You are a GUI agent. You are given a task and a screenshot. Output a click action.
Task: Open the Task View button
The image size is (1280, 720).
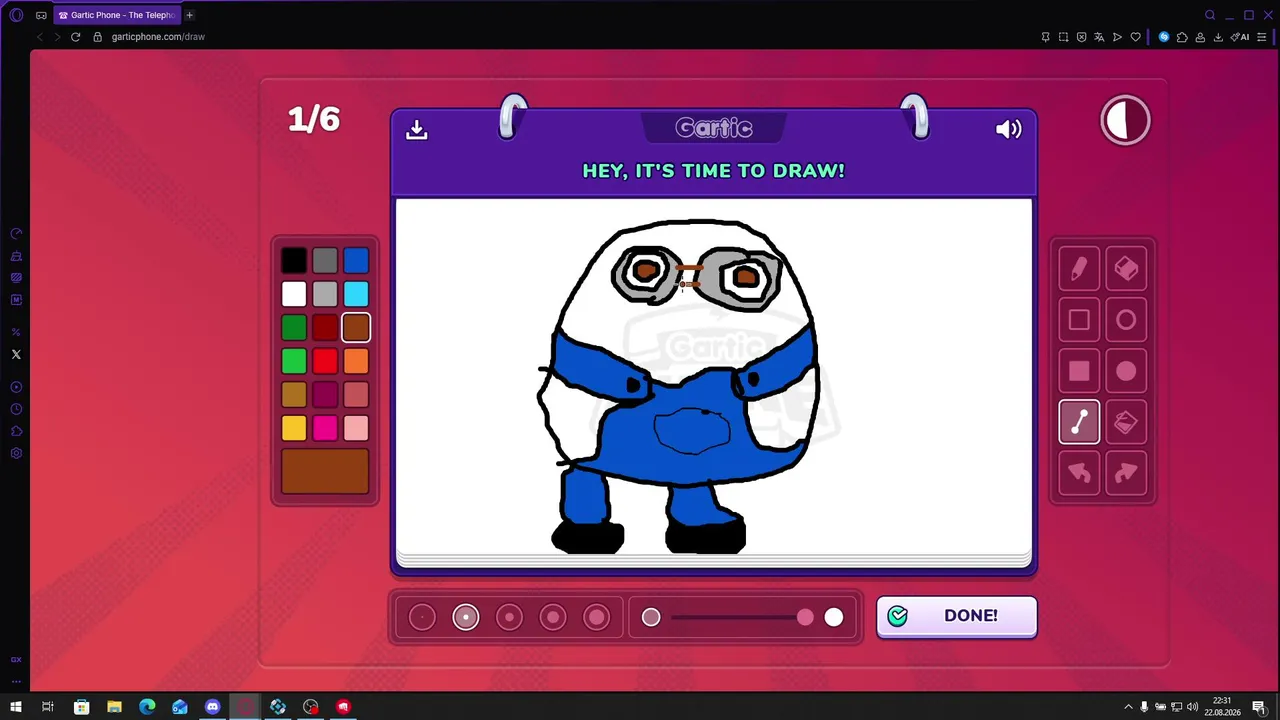tap(47, 707)
